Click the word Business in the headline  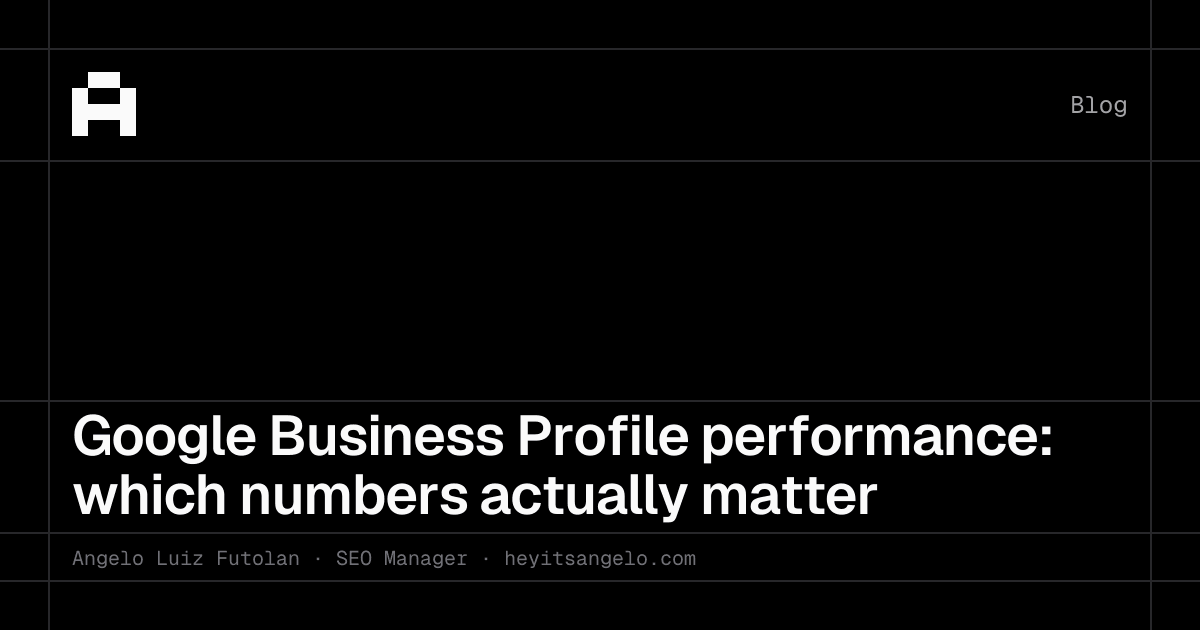pyautogui.click(x=385, y=436)
